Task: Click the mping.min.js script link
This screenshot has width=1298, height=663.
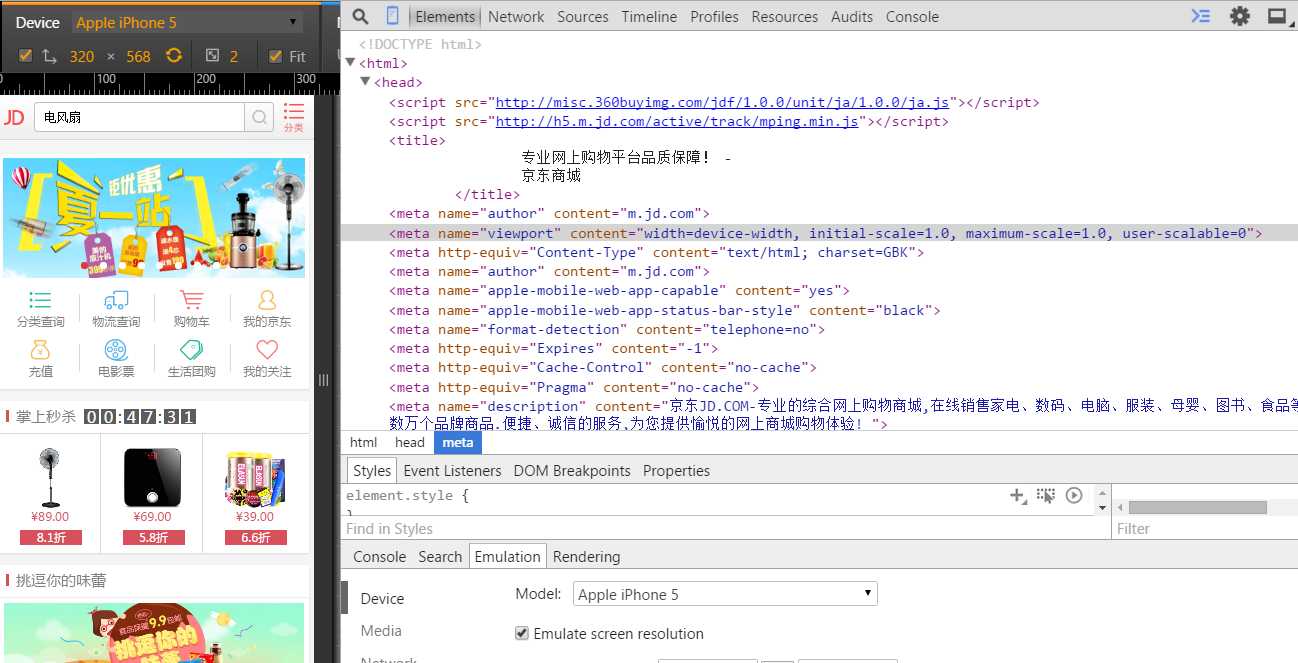Action: (678, 121)
